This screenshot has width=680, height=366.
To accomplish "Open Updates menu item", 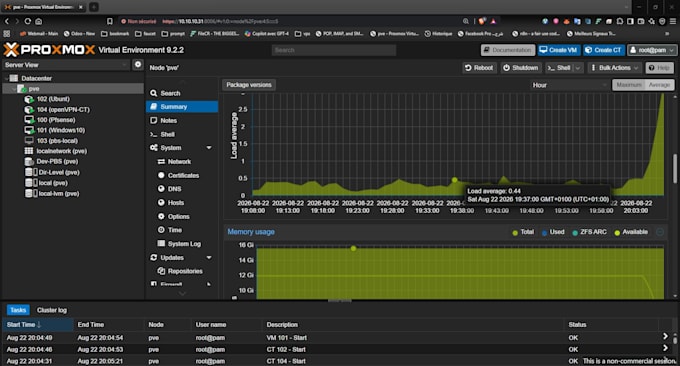I will [x=172, y=258].
